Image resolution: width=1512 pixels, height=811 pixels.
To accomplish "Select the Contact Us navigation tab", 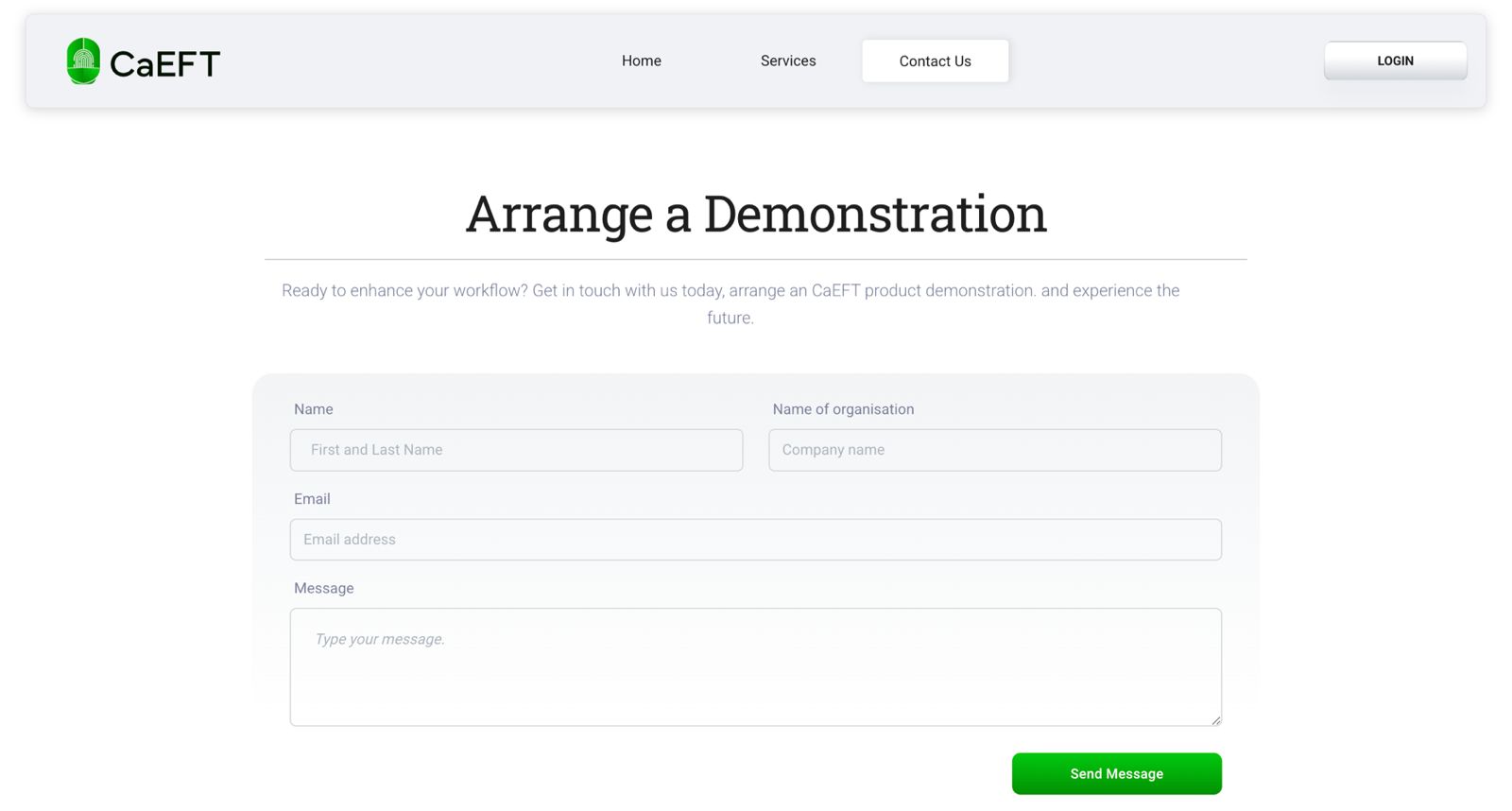I will 936,60.
